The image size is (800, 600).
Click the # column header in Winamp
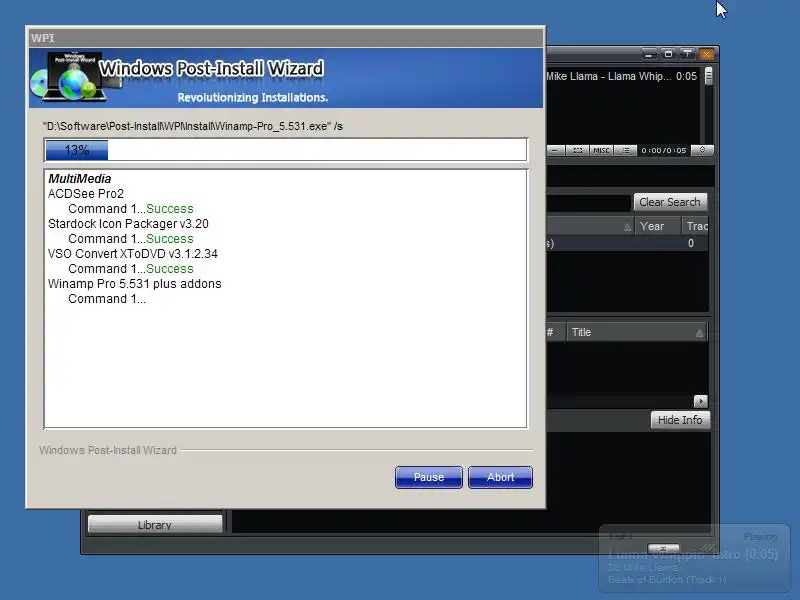[x=555, y=332]
